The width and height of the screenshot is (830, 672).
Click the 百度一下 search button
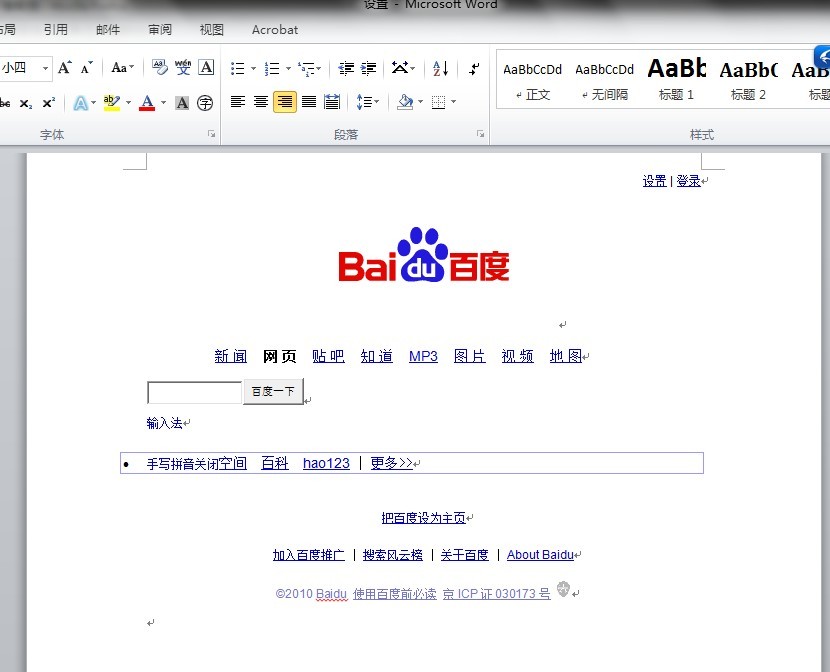(273, 392)
